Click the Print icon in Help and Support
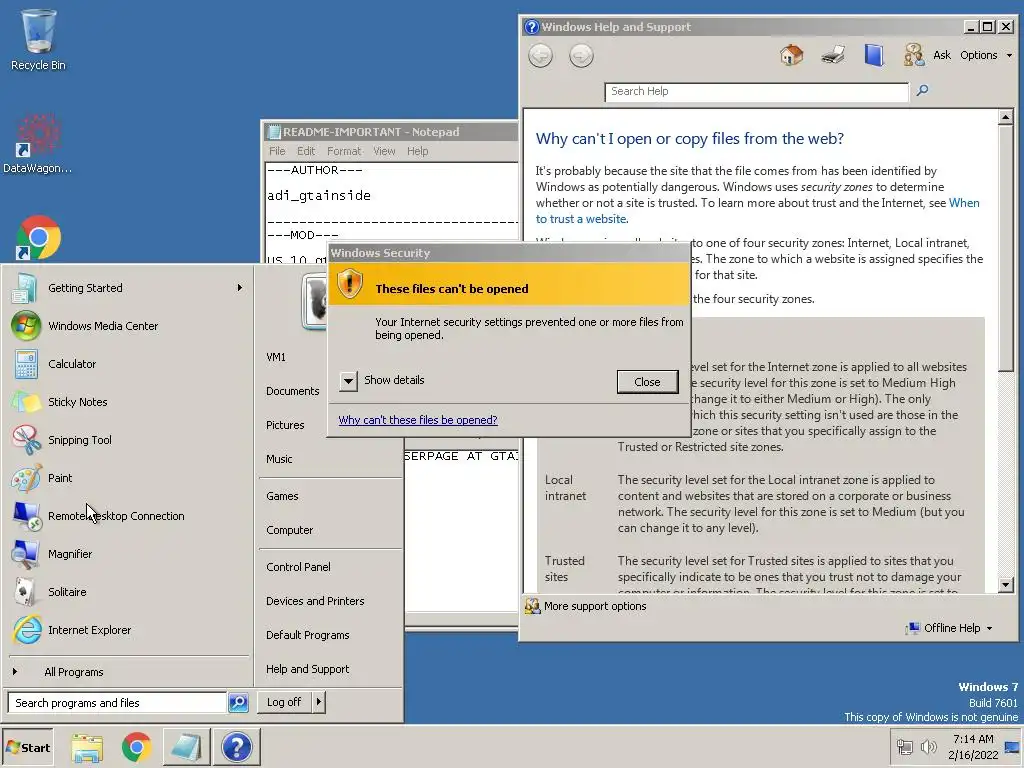This screenshot has height=768, width=1024. pos(833,55)
